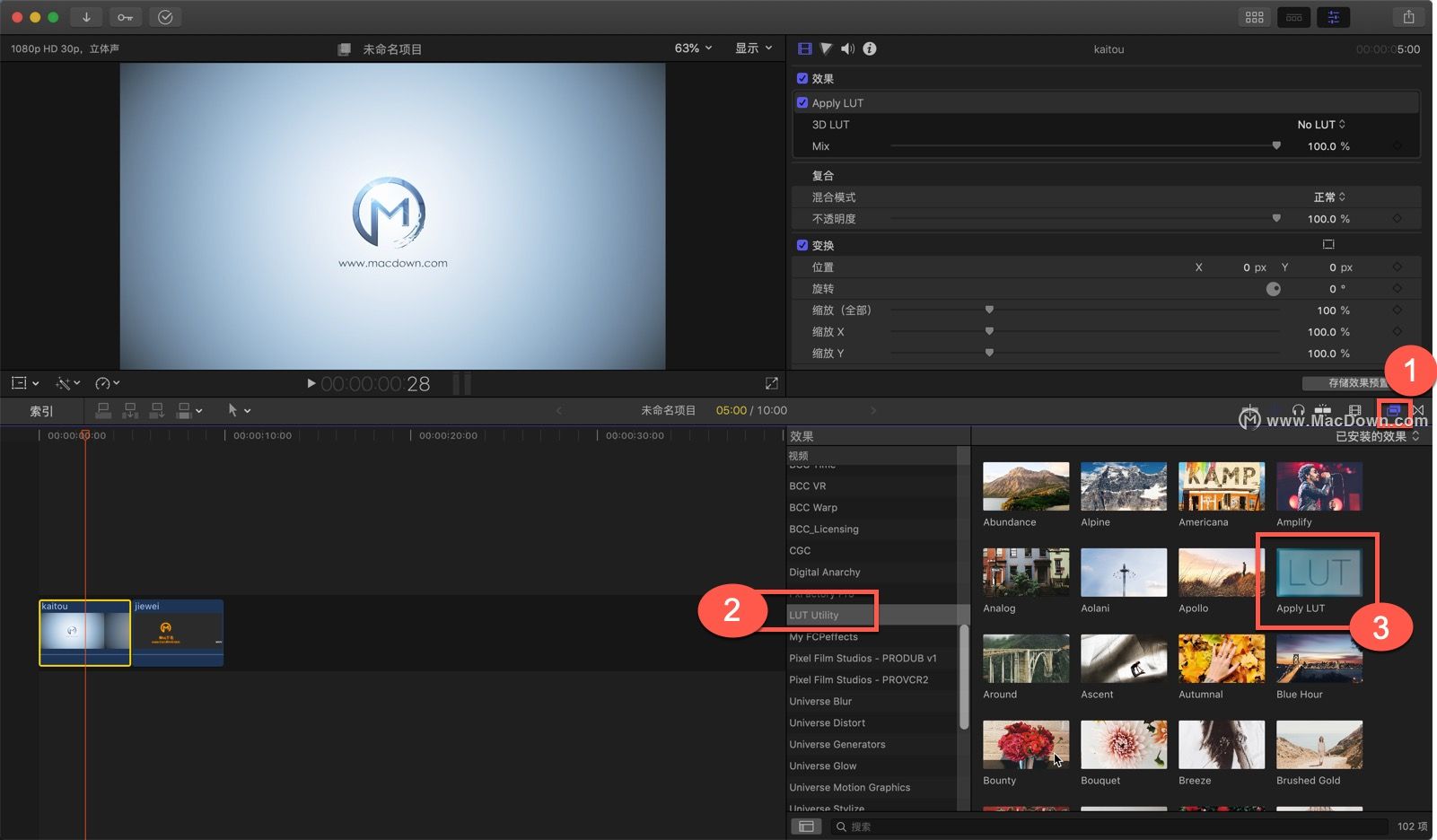
Task: Open the 显示 menu in the viewer
Action: click(x=753, y=48)
